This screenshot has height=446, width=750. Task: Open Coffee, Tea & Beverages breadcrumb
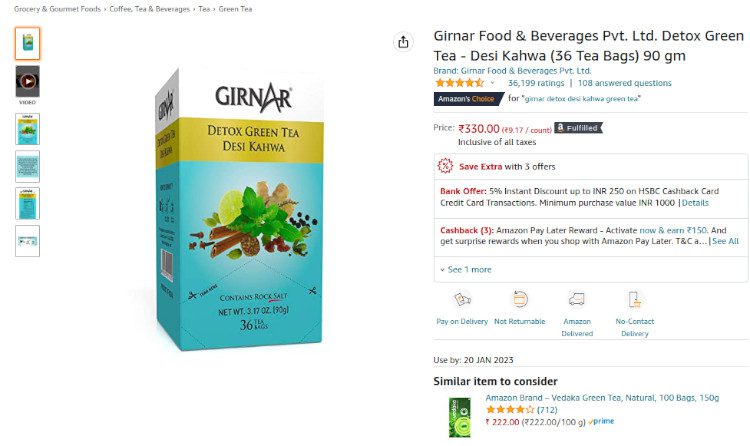click(x=149, y=9)
